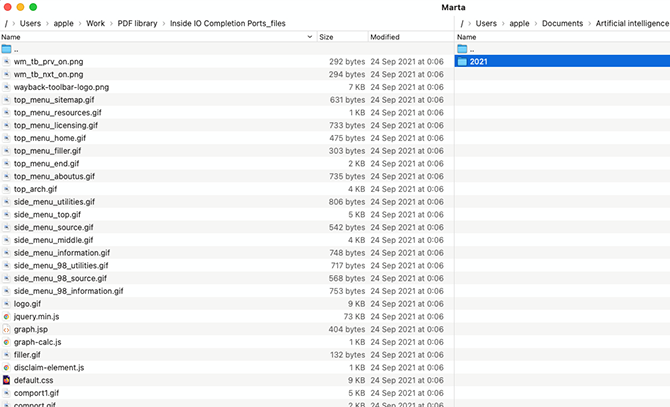Click the green zoom window button

point(33,7)
